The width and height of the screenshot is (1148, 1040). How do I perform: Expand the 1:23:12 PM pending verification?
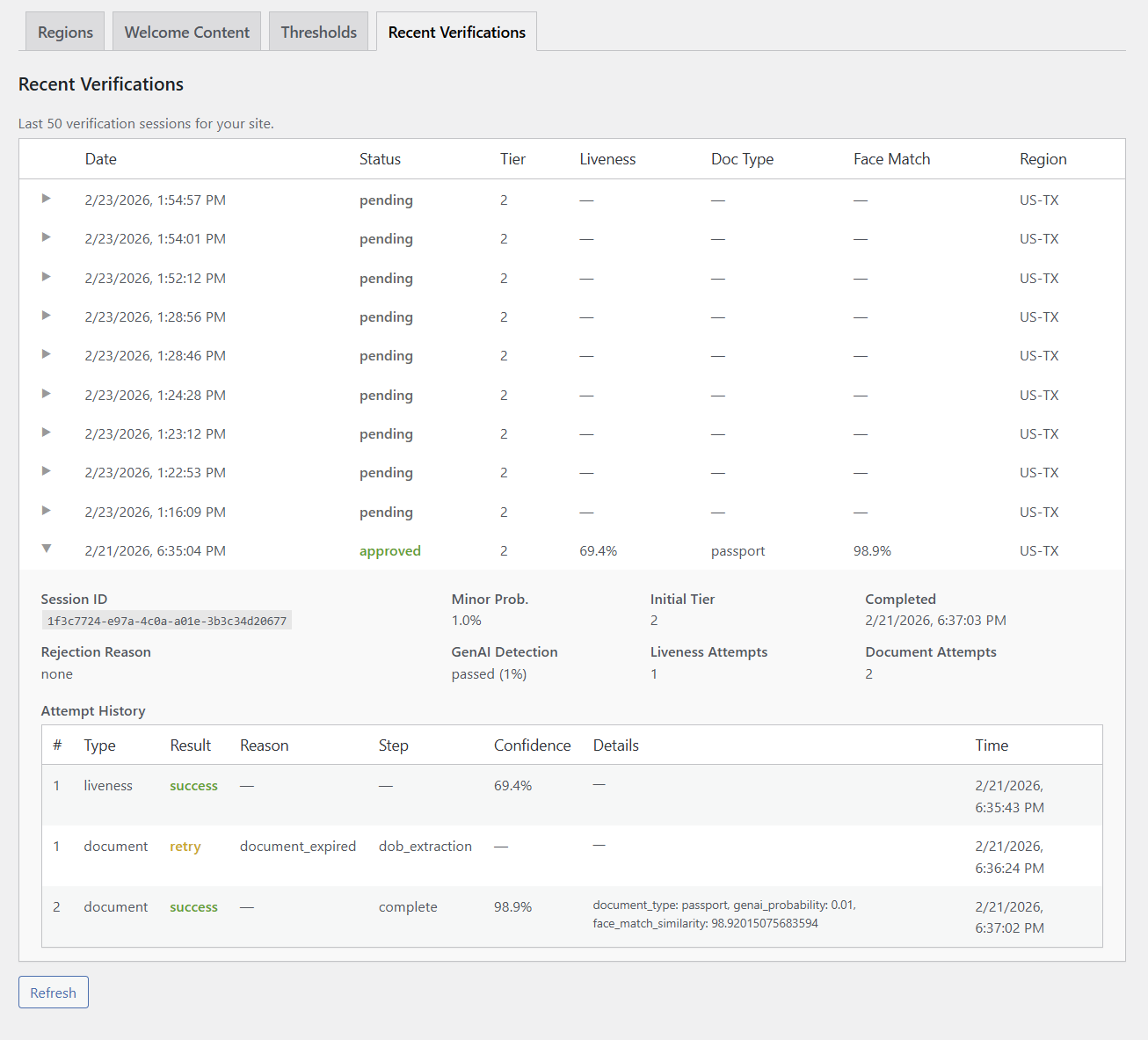click(47, 433)
